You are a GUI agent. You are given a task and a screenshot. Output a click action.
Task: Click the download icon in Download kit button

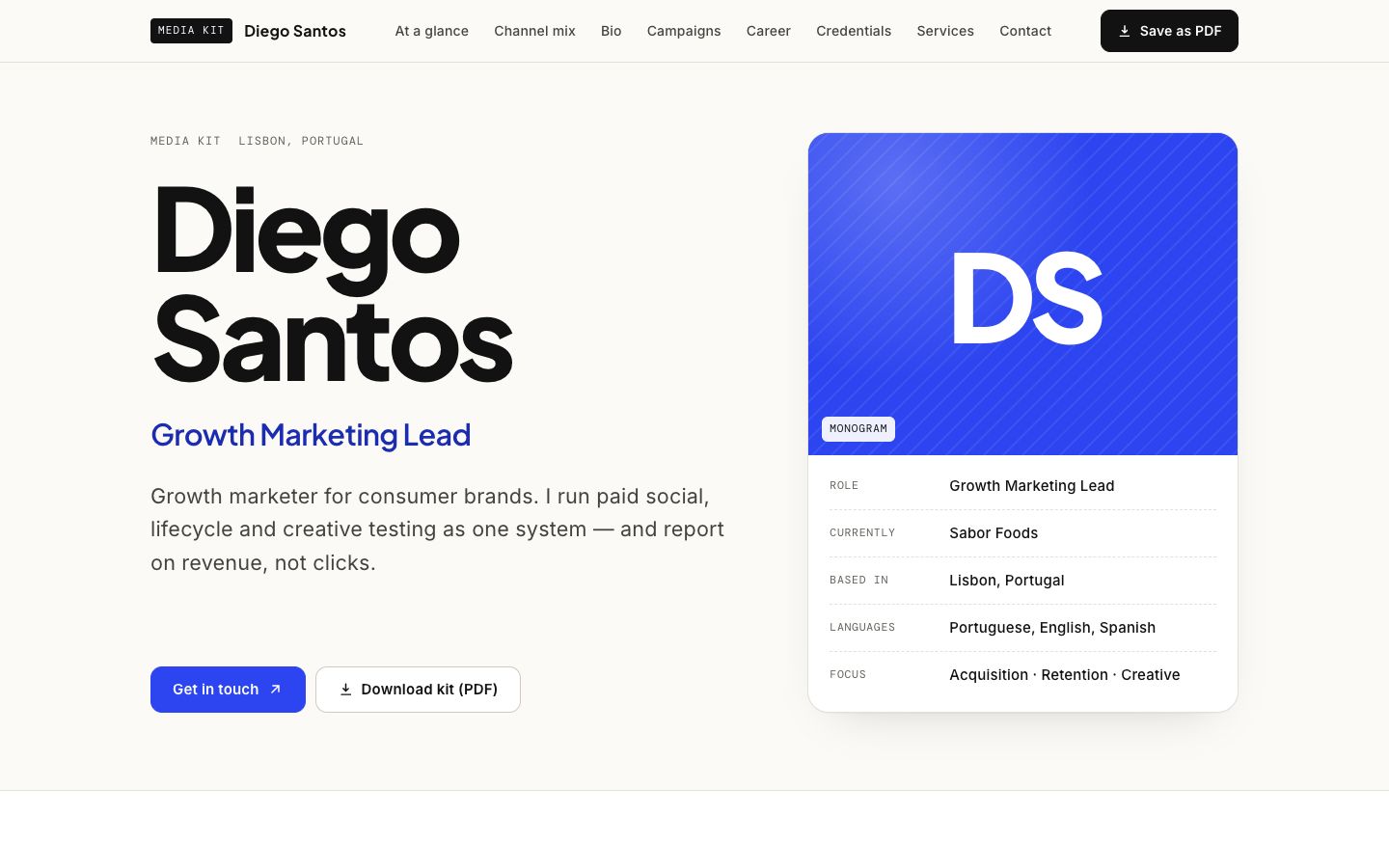pos(345,690)
